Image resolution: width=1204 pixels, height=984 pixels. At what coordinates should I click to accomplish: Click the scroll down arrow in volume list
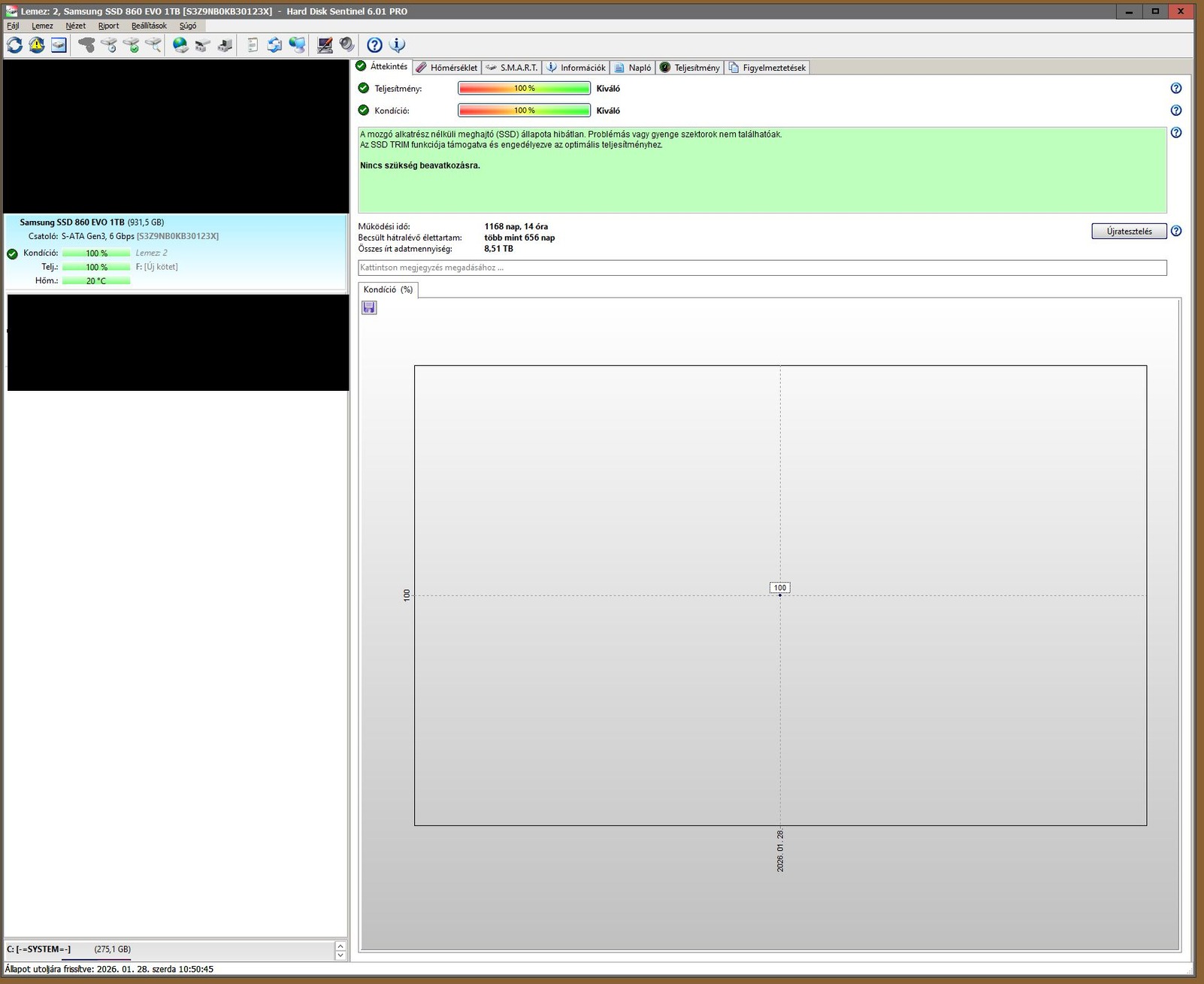click(340, 955)
